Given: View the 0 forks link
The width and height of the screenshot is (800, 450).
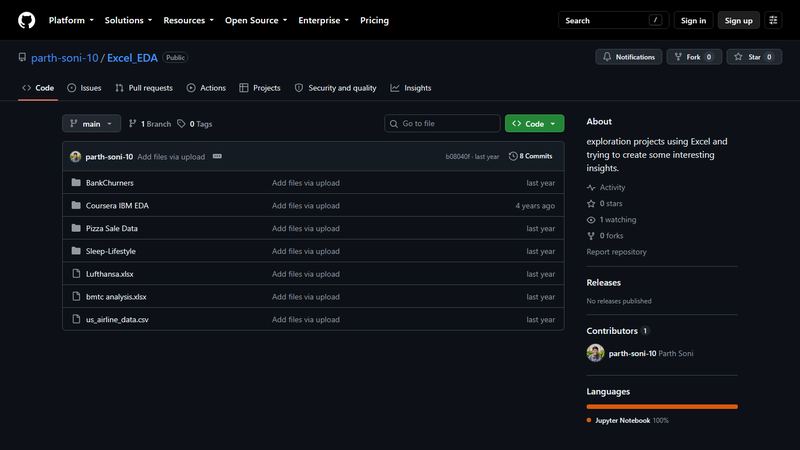Looking at the screenshot, I should 605,236.
